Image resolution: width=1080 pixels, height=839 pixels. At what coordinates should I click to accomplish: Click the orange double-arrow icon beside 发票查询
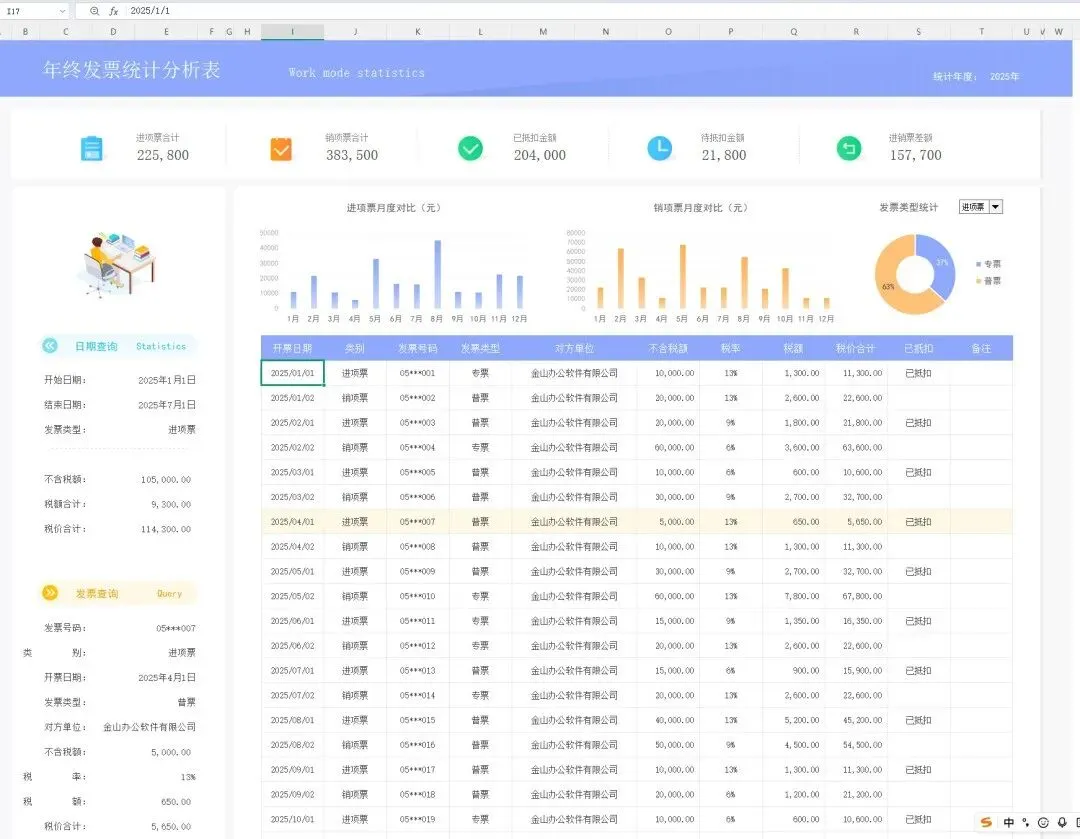click(x=50, y=593)
